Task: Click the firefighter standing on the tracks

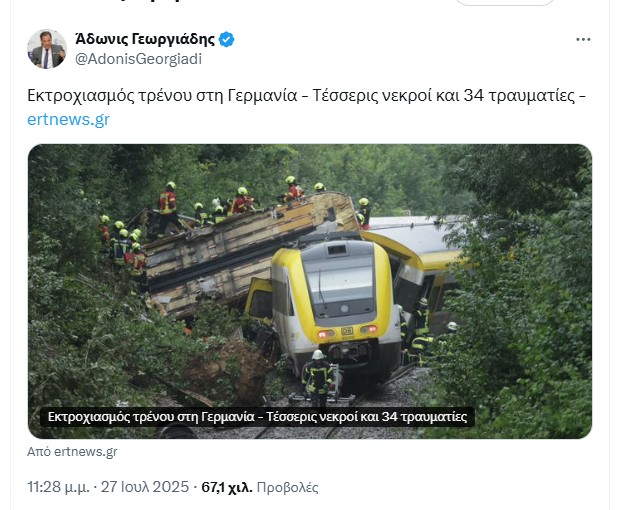Action: point(318,378)
